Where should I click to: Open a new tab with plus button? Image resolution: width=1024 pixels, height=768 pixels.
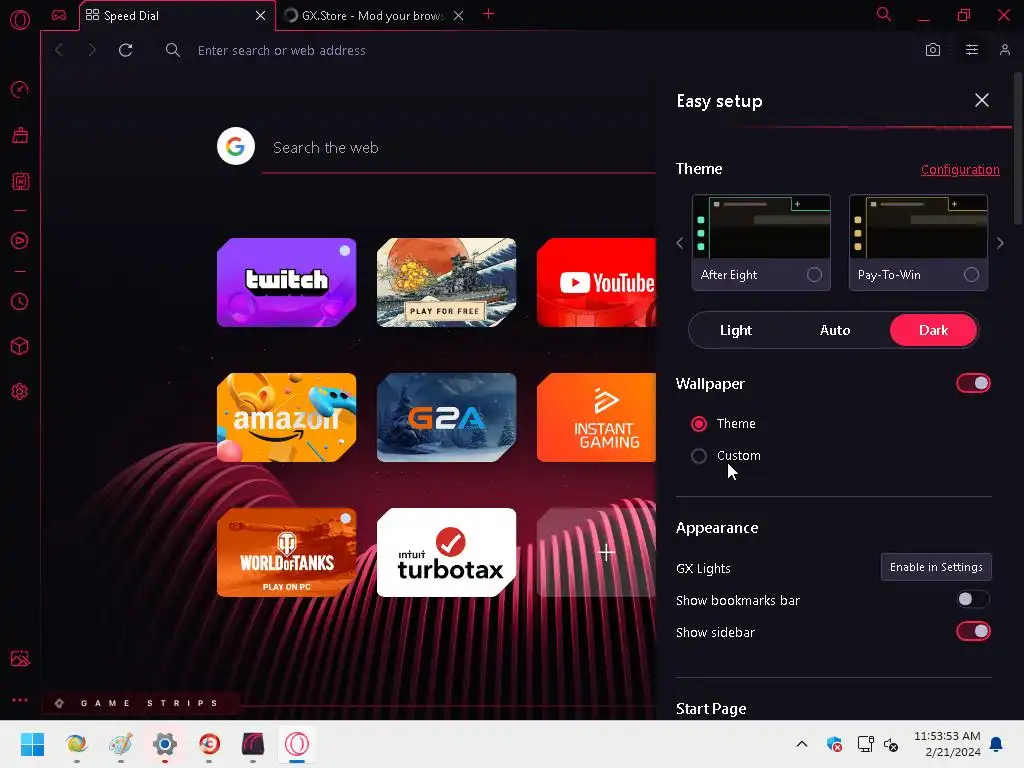click(488, 14)
